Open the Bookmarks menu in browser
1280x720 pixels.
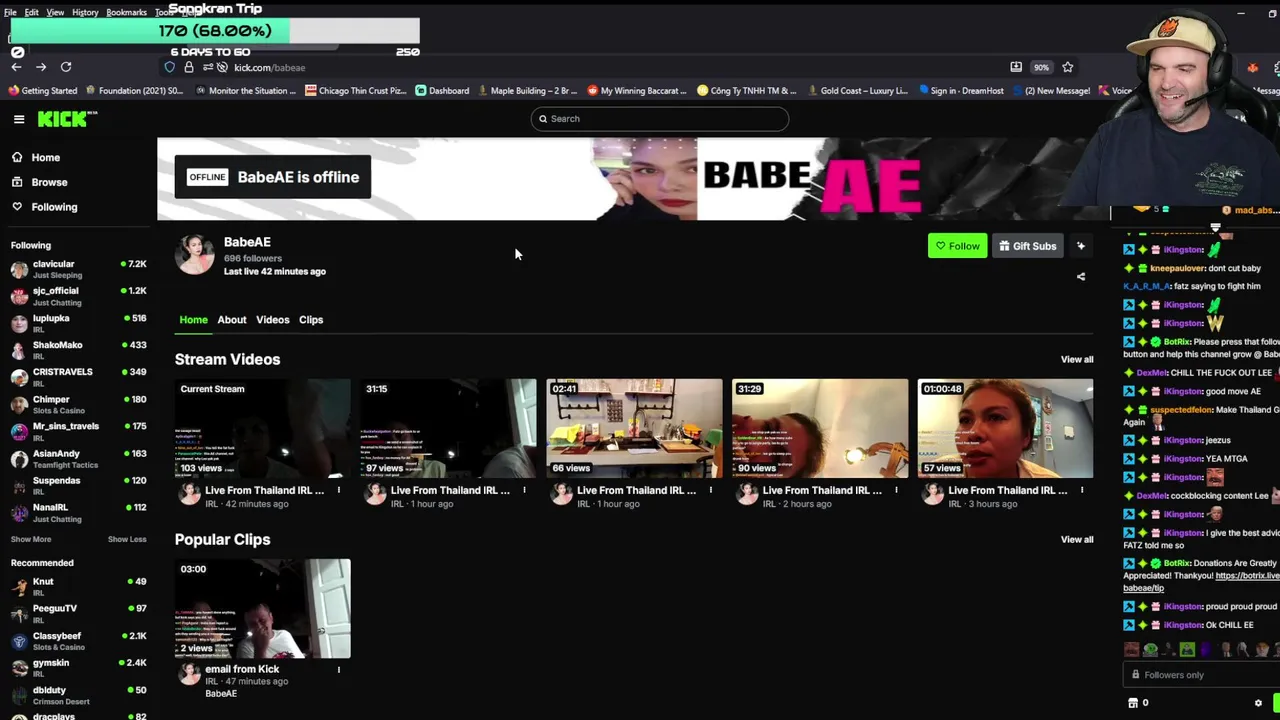pyautogui.click(x=126, y=12)
